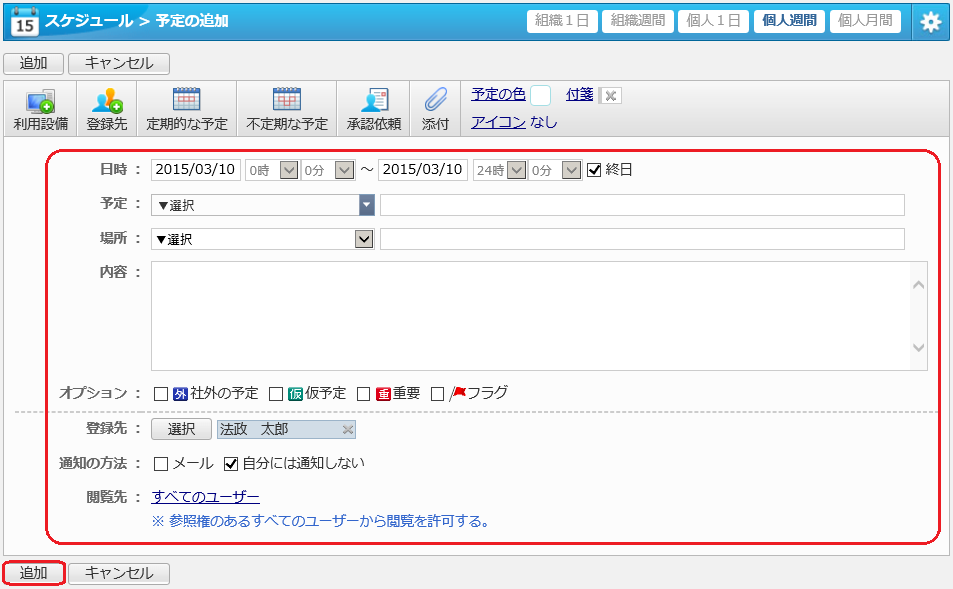Enable the 仮予定 checkbox
This screenshot has width=953, height=589.
pos(276,394)
